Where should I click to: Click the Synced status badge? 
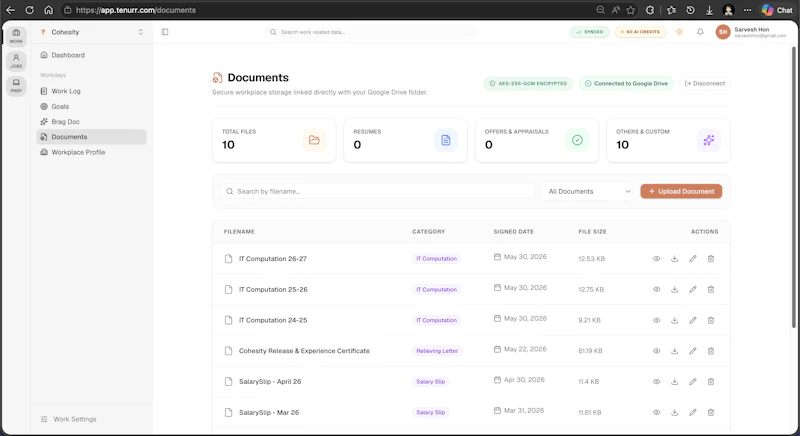point(589,32)
